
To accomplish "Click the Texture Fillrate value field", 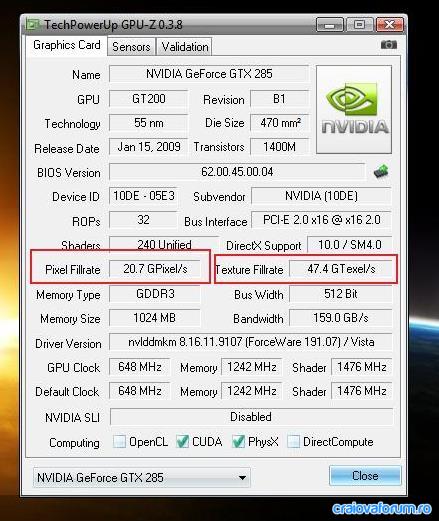I will (341, 269).
